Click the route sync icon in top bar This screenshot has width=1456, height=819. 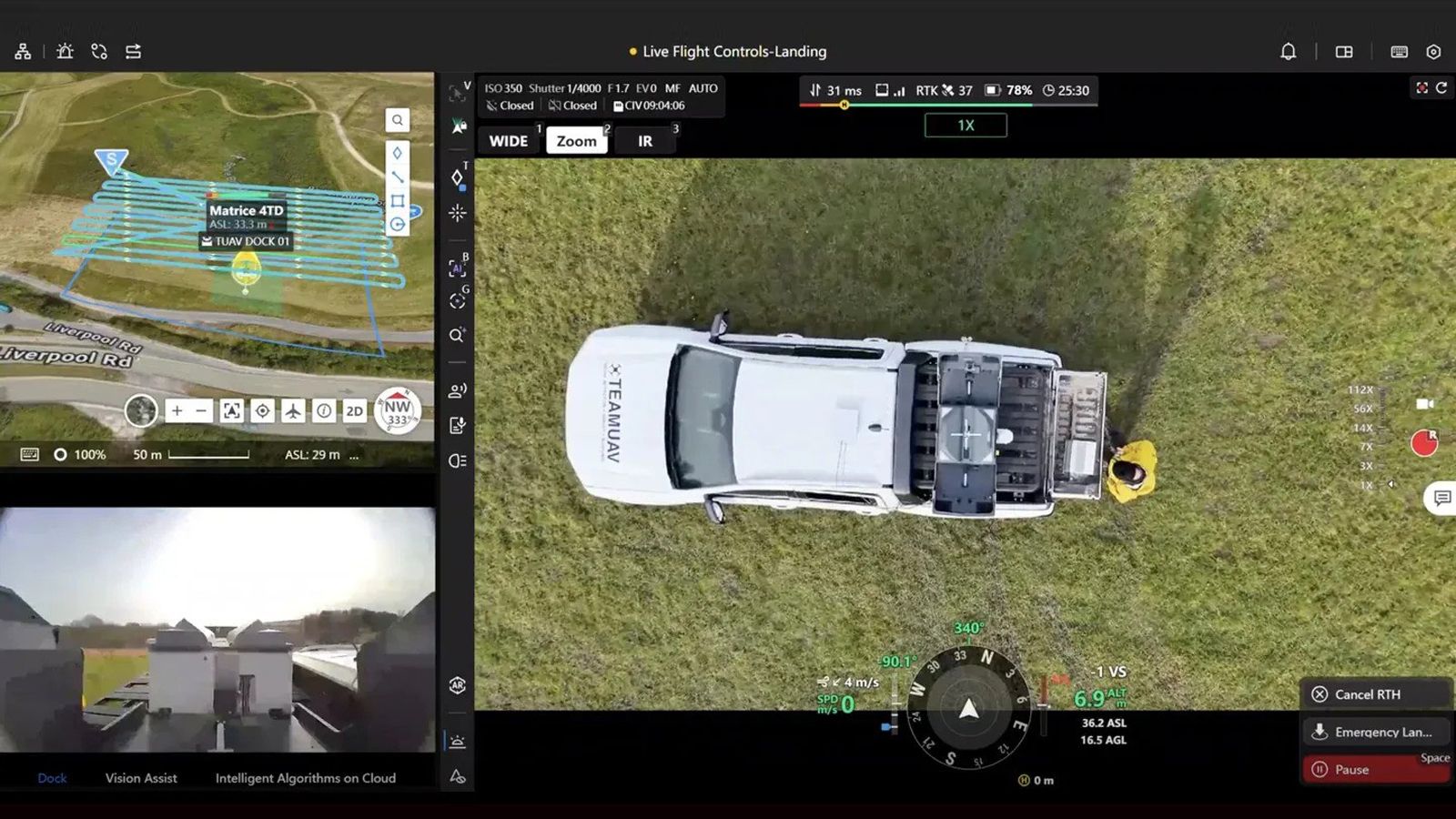click(99, 52)
